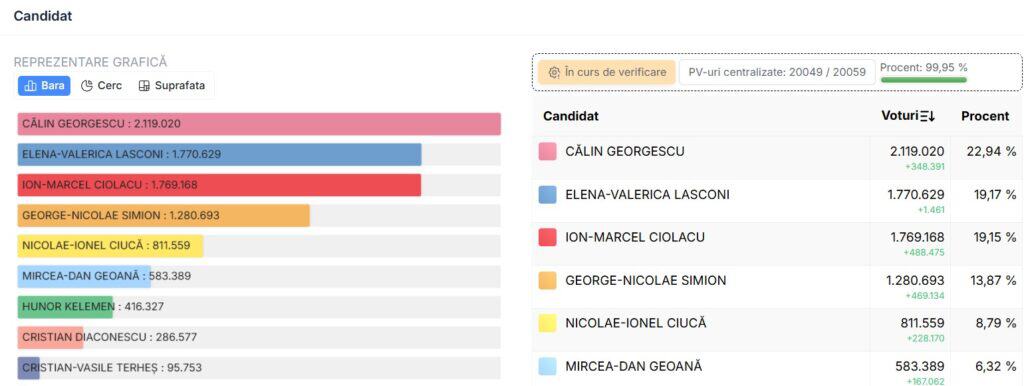Click the În curs de verificare badge
This screenshot has width=1024, height=386.
point(607,72)
